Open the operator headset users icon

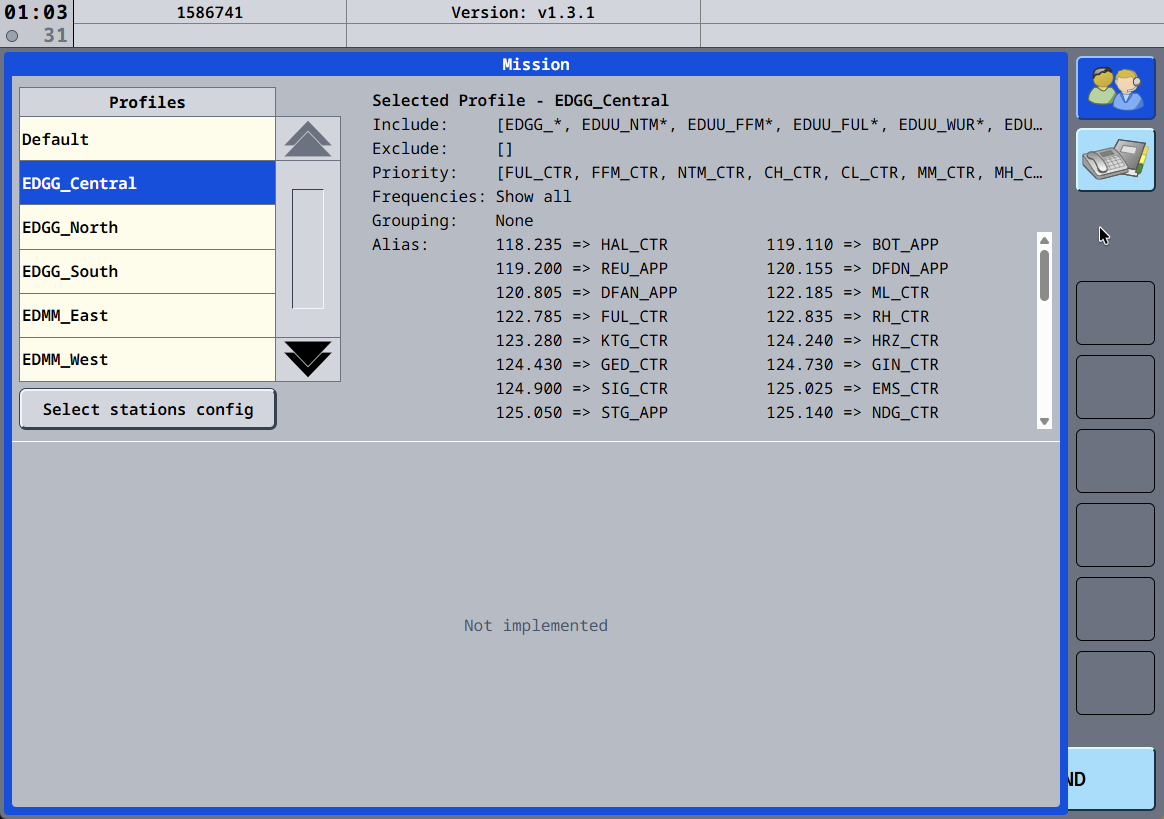[1115, 88]
